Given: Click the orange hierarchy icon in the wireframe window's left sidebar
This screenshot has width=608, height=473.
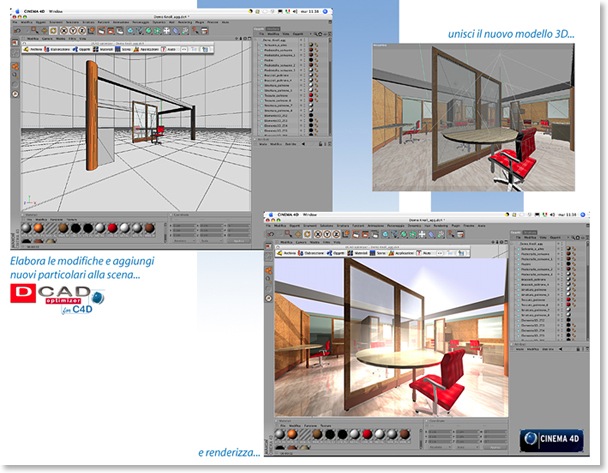Looking at the screenshot, I should pyautogui.click(x=15, y=67).
